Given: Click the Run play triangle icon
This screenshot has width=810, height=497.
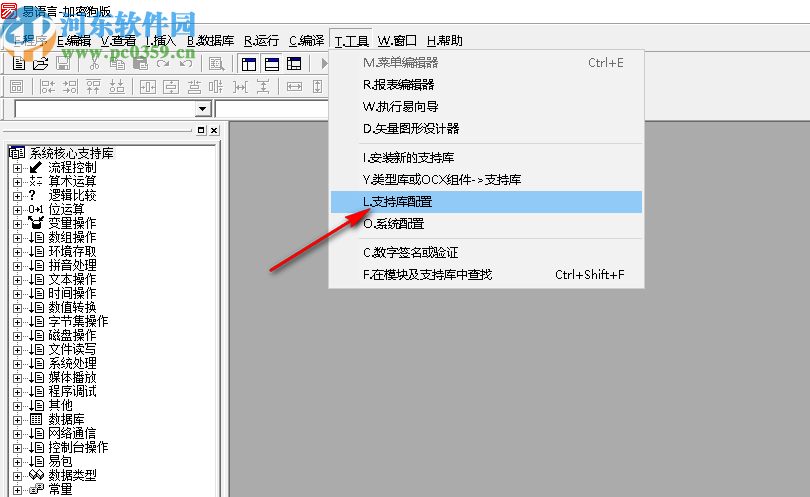Looking at the screenshot, I should [324, 64].
